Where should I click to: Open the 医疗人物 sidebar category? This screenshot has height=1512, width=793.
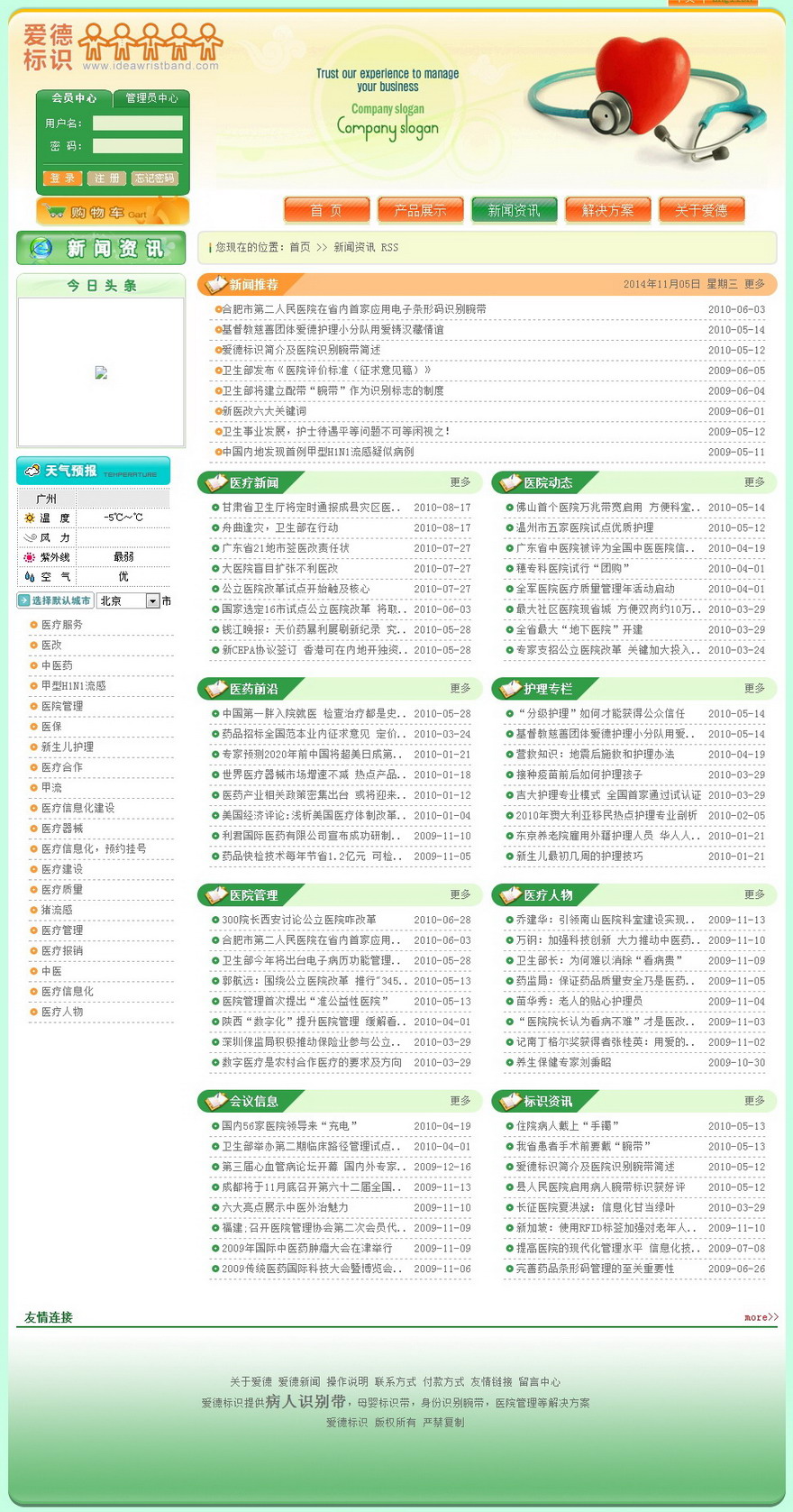coord(61,1012)
